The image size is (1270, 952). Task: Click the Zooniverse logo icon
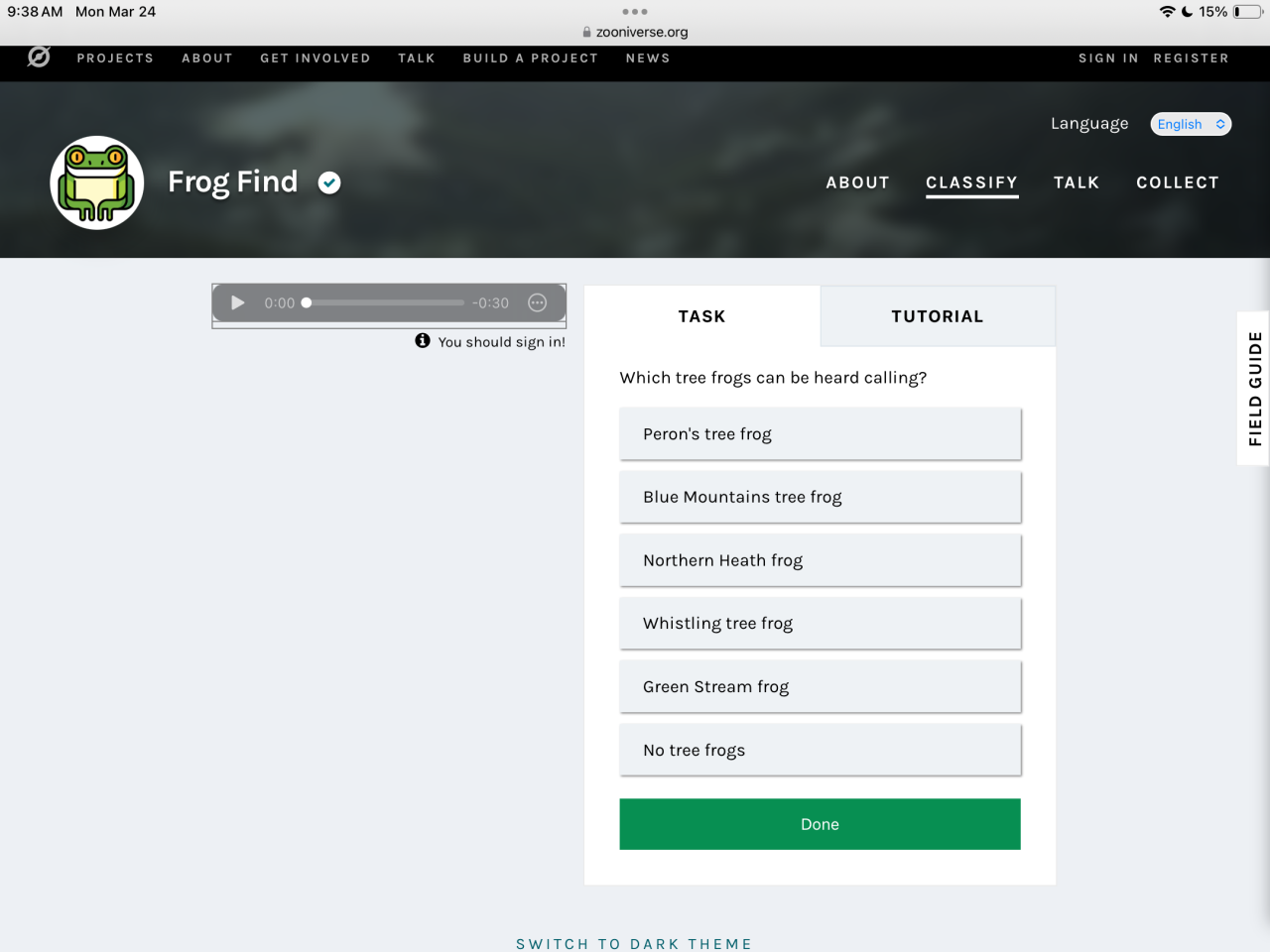click(x=39, y=58)
